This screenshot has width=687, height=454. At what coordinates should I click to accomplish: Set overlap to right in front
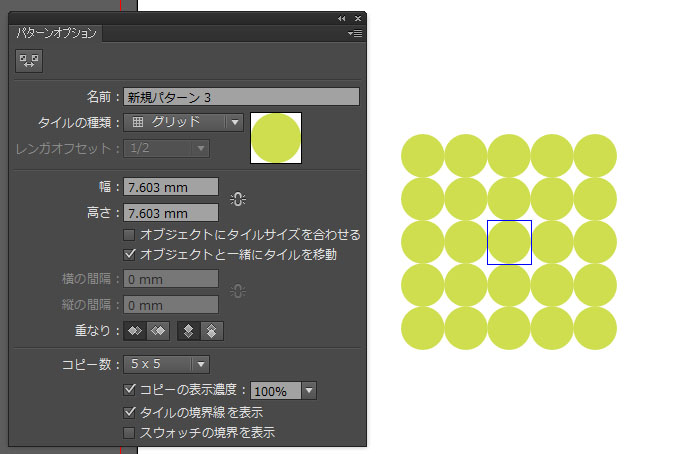coord(158,331)
